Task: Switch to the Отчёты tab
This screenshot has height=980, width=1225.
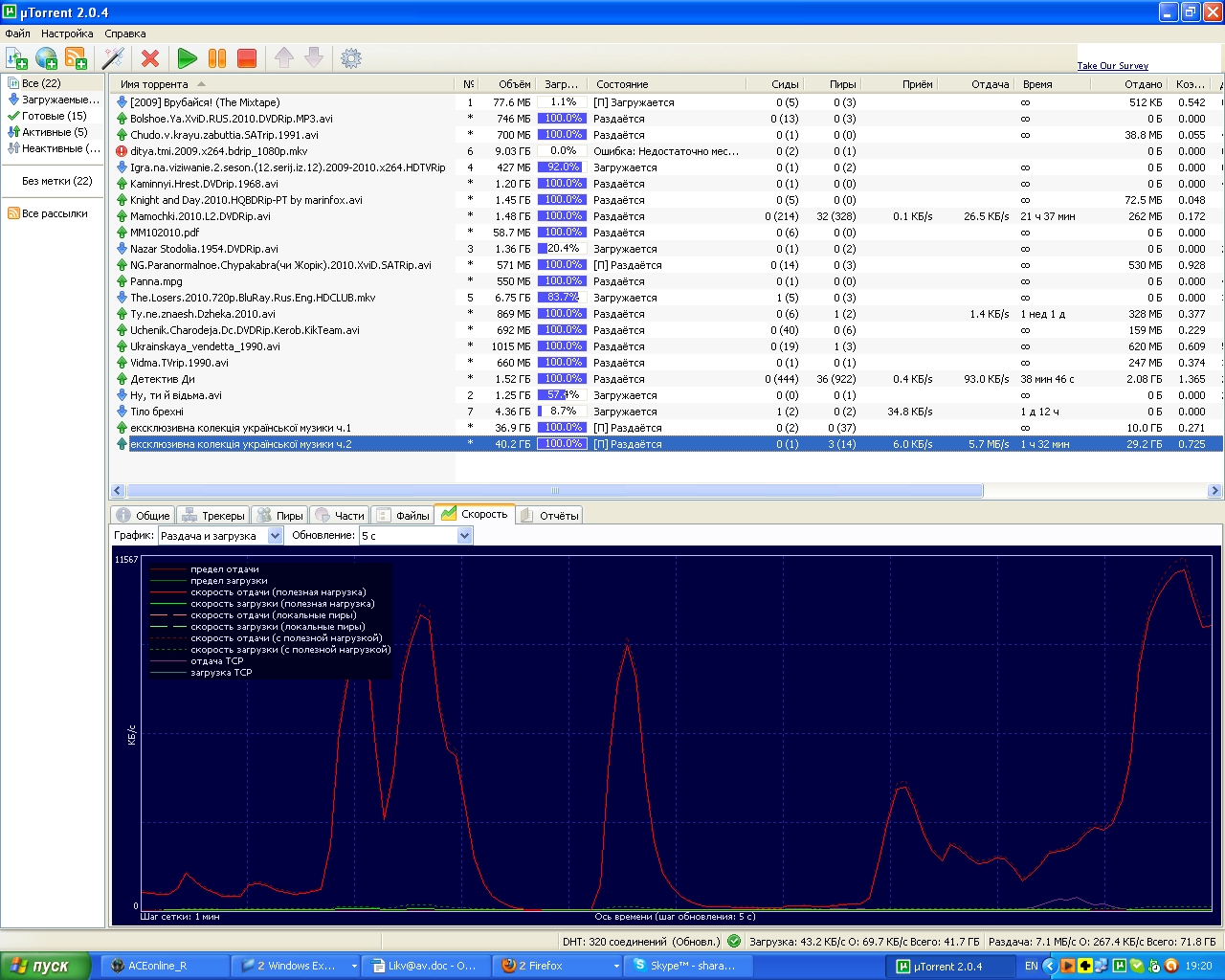Action: pyautogui.click(x=549, y=515)
